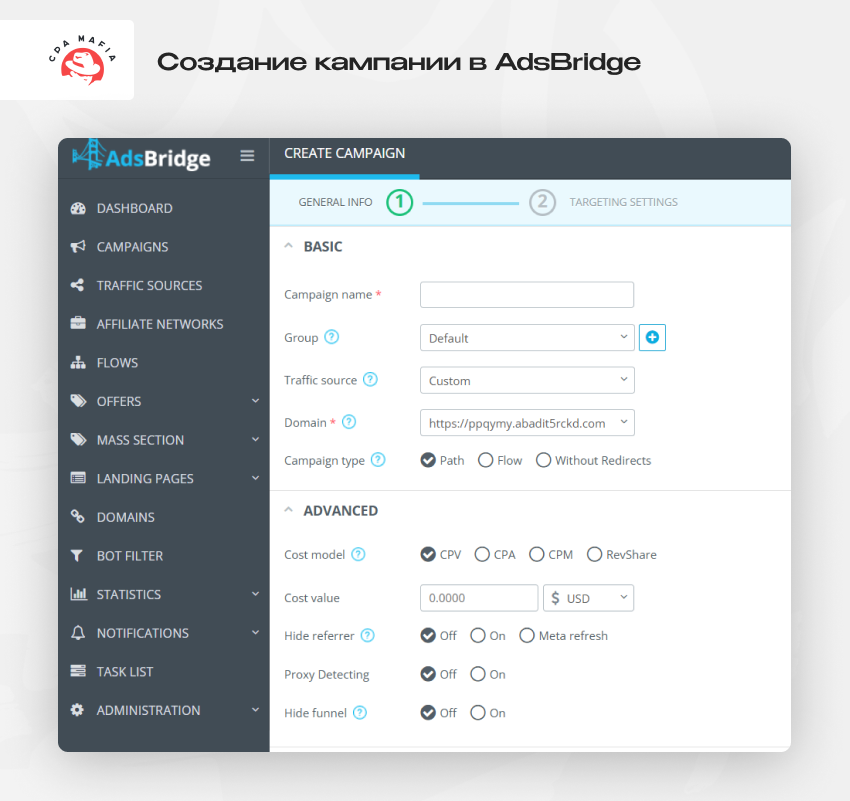Image resolution: width=850 pixels, height=801 pixels.
Task: Open the Domain dropdown
Action: (527, 423)
